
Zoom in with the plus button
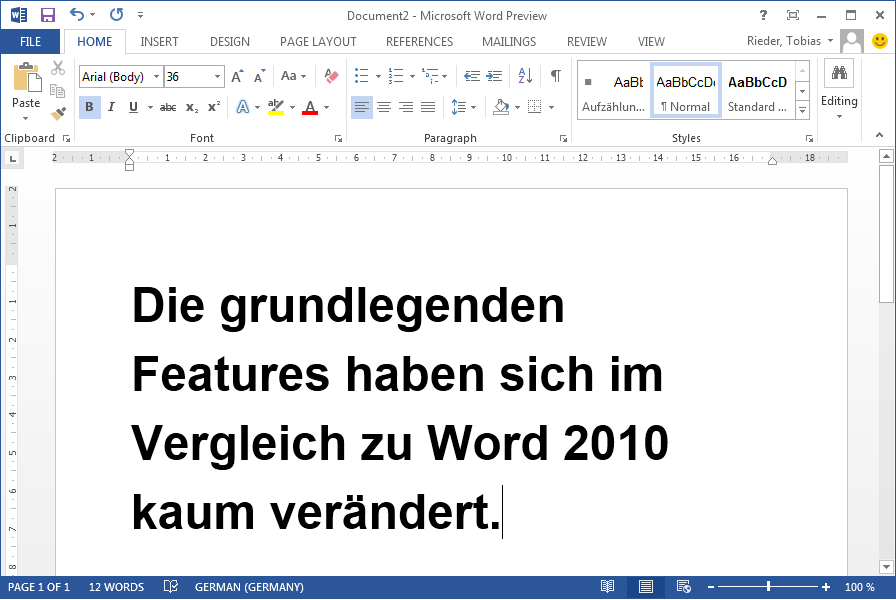[x=826, y=587]
